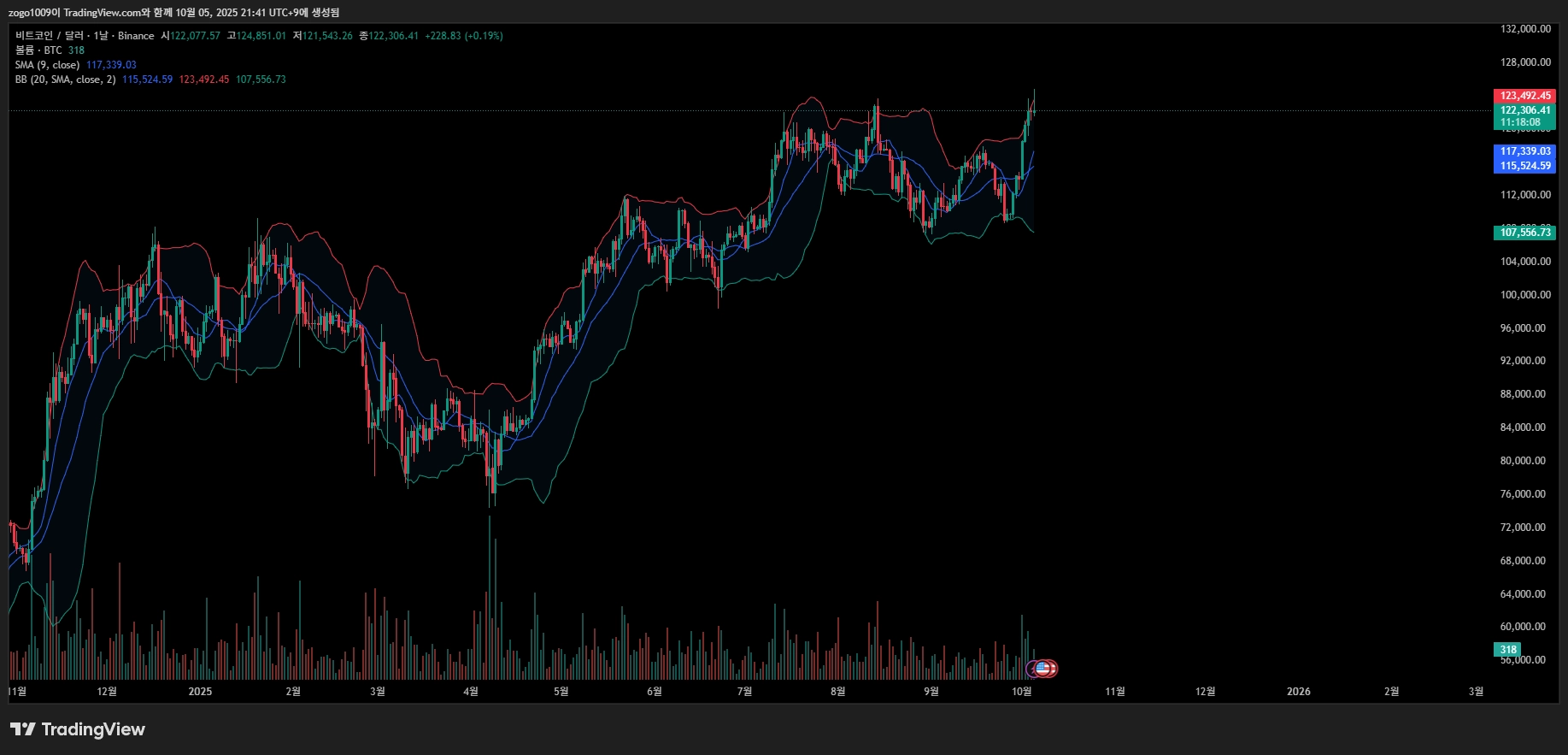Viewport: 1568px width, 755px height.
Task: Click the BB upper value 123,492.45 in legend
Action: [204, 80]
